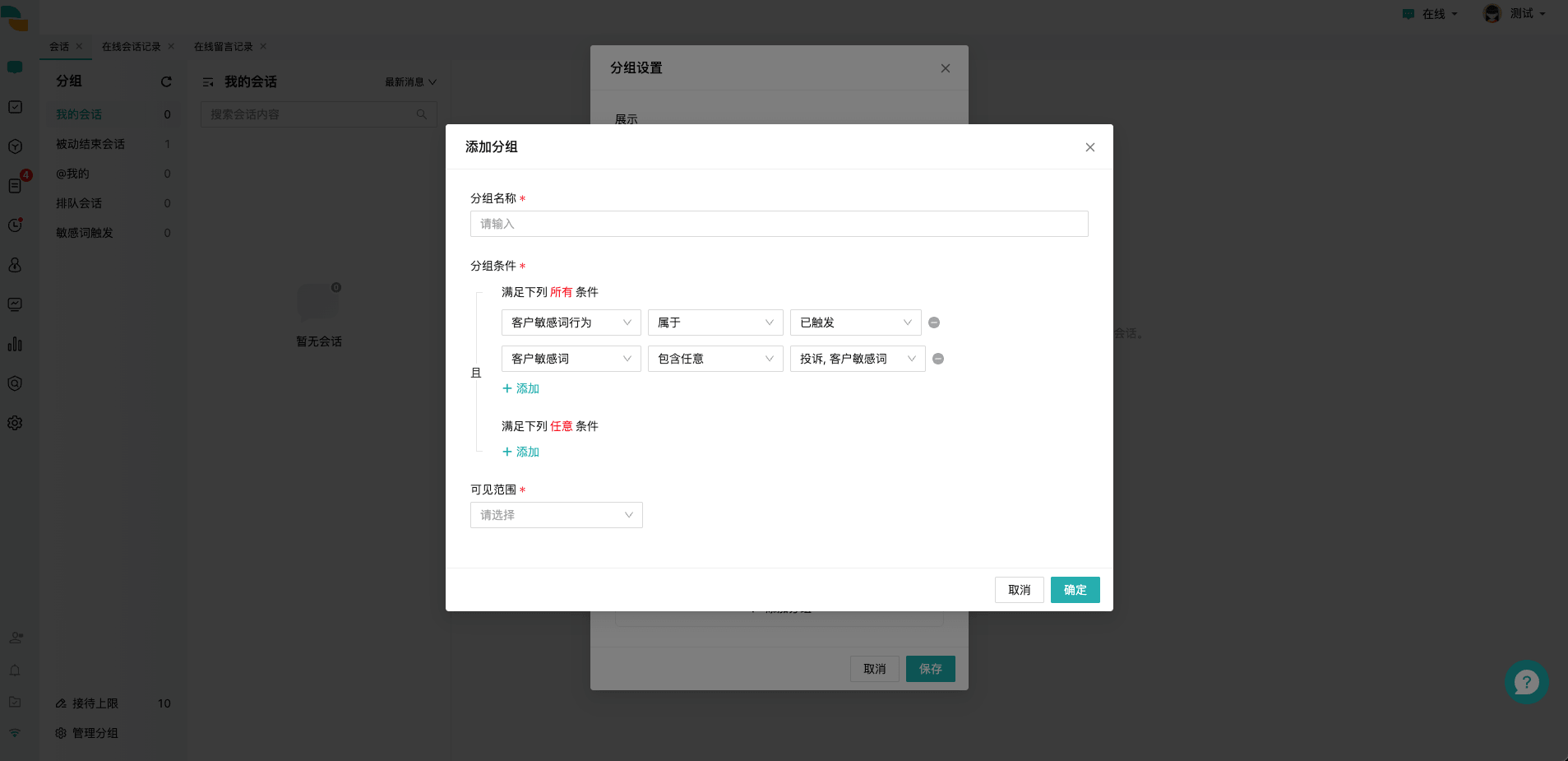Open the 属于 operator dropdown

point(715,322)
